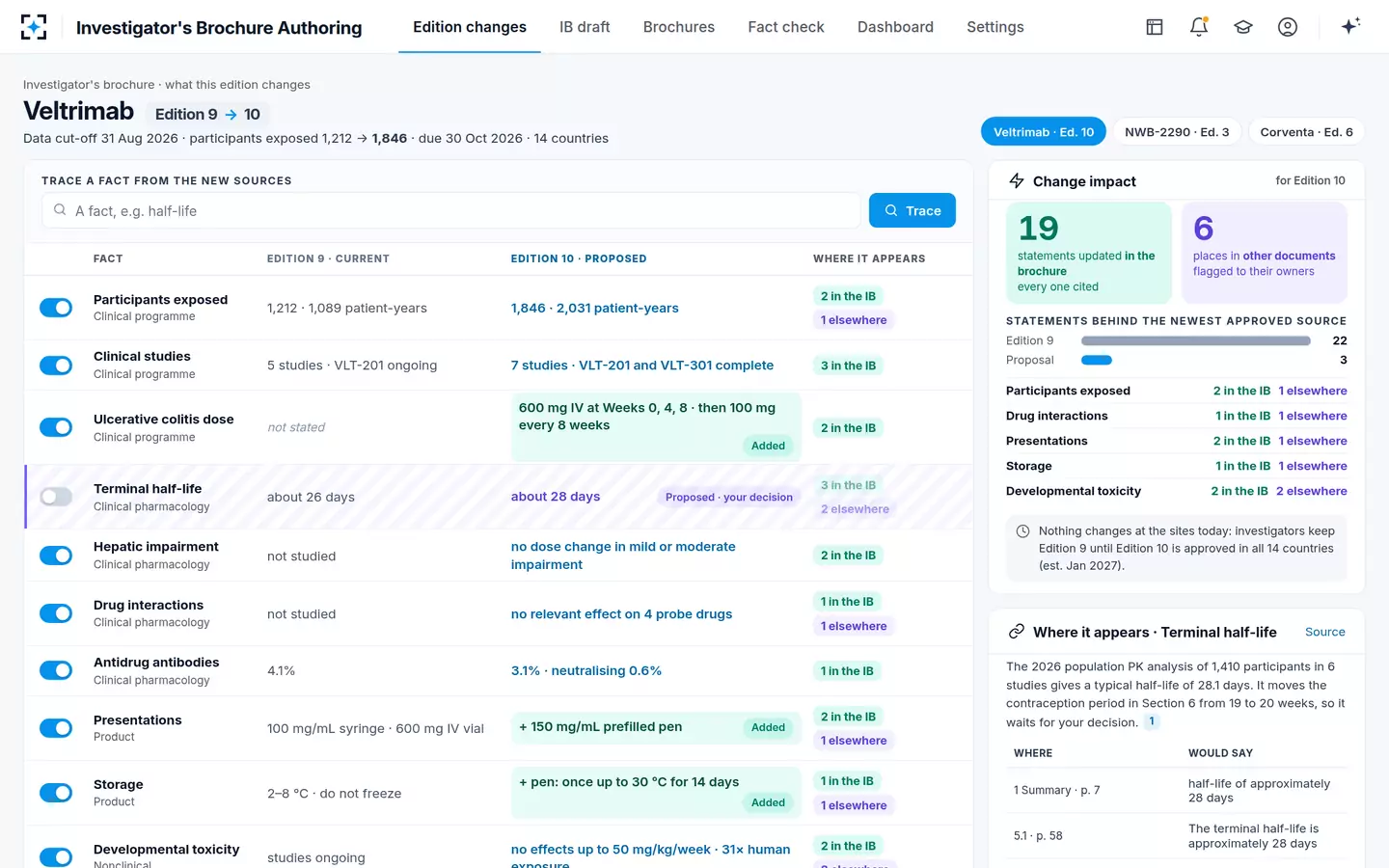
Task: Click the link icon beside Where it appears
Action: coord(1017,632)
